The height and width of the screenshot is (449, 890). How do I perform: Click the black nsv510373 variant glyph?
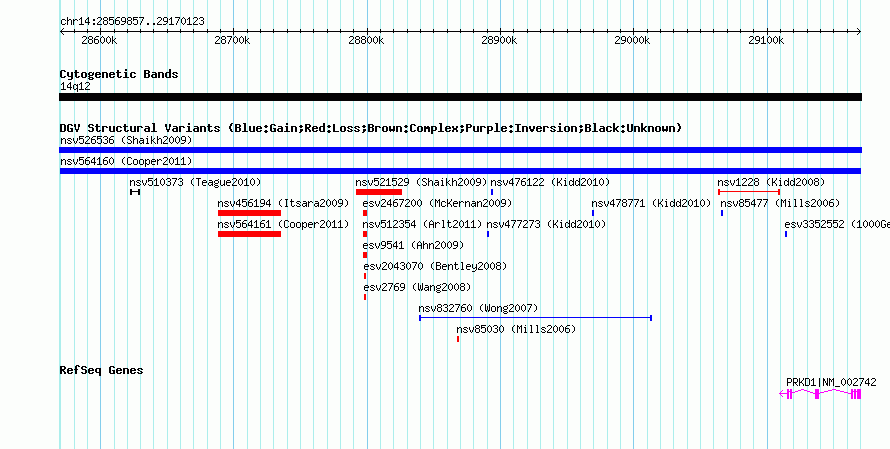pos(135,192)
